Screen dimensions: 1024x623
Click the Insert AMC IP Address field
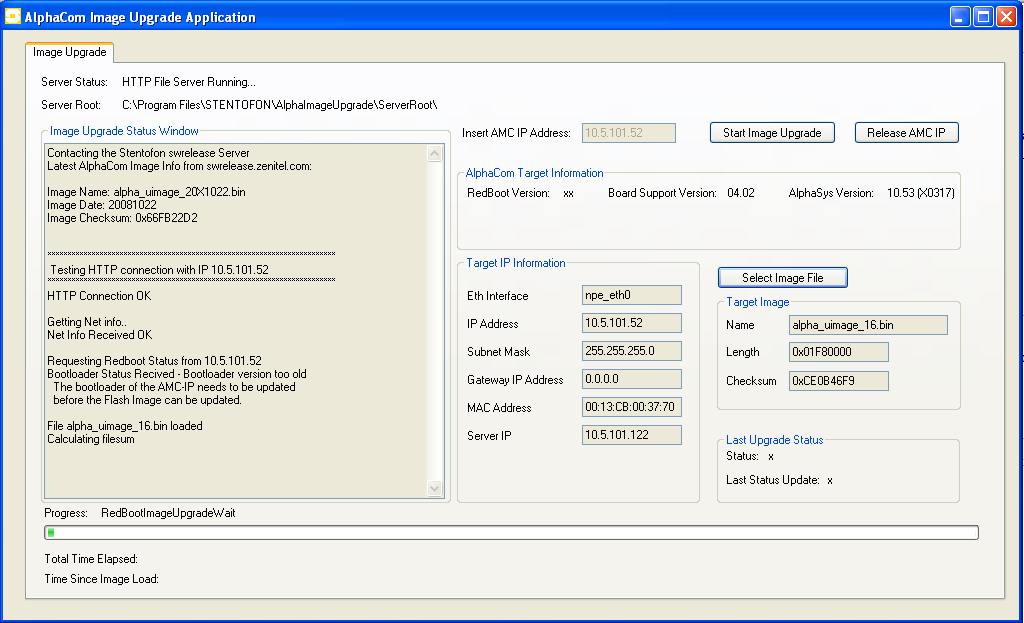[629, 133]
